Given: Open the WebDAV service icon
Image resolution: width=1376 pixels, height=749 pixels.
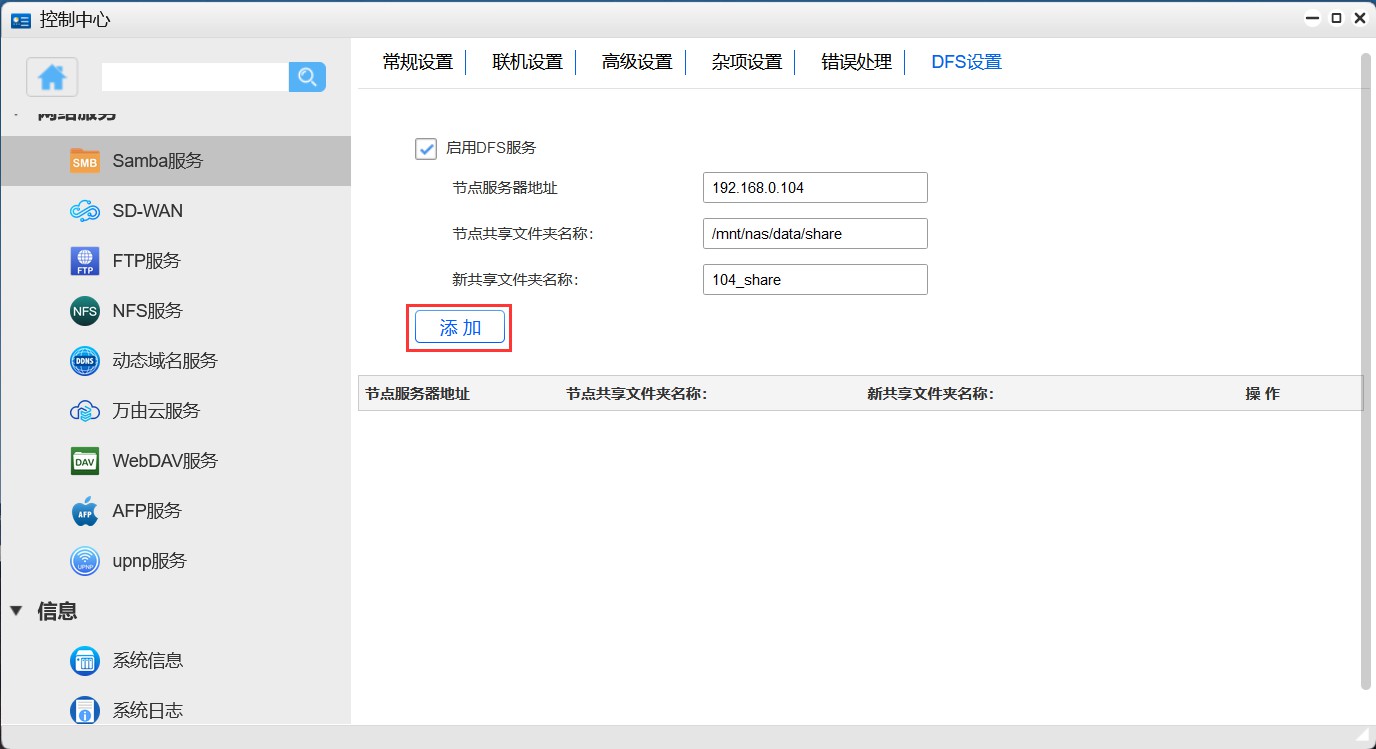Looking at the screenshot, I should click(x=85, y=461).
